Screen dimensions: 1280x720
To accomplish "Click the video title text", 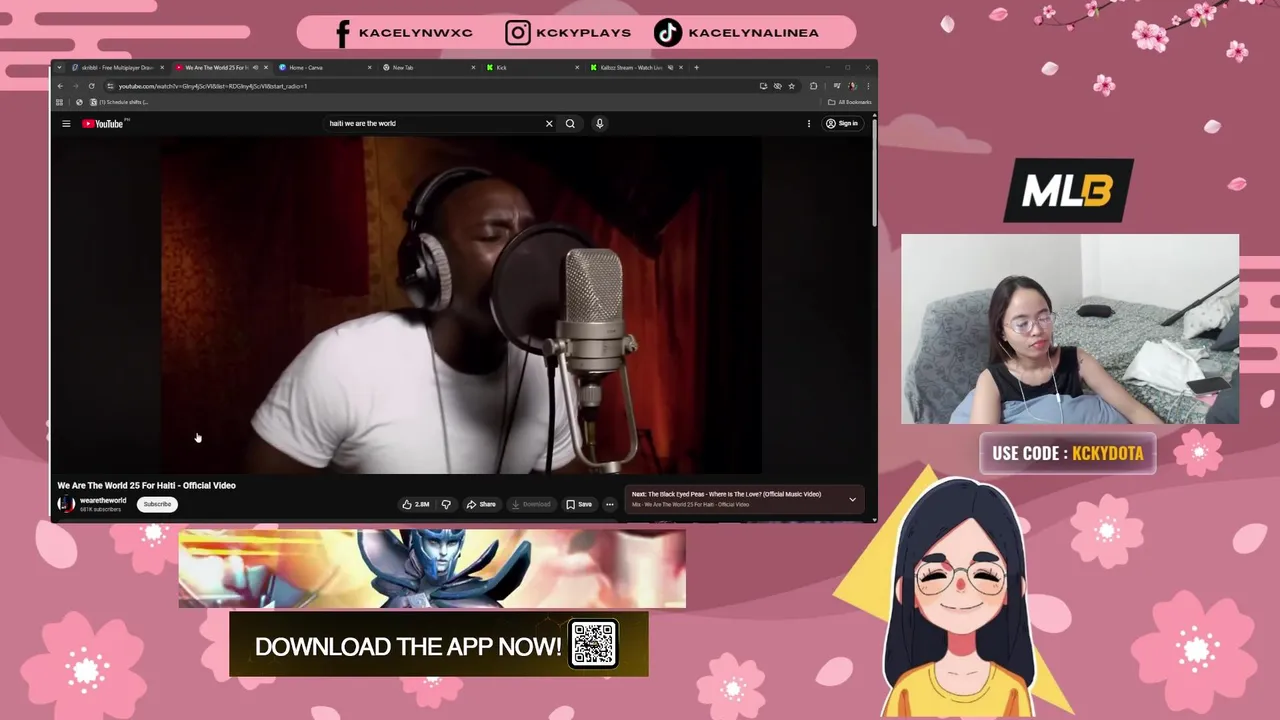I will [x=147, y=485].
